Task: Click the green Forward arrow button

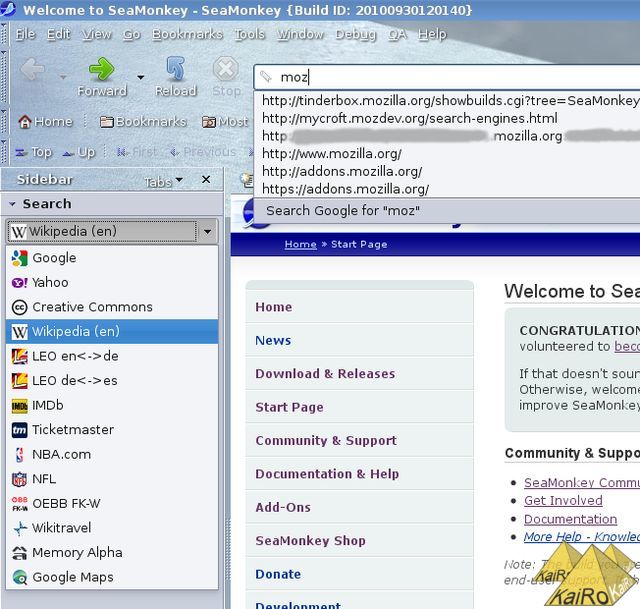Action: pos(102,69)
